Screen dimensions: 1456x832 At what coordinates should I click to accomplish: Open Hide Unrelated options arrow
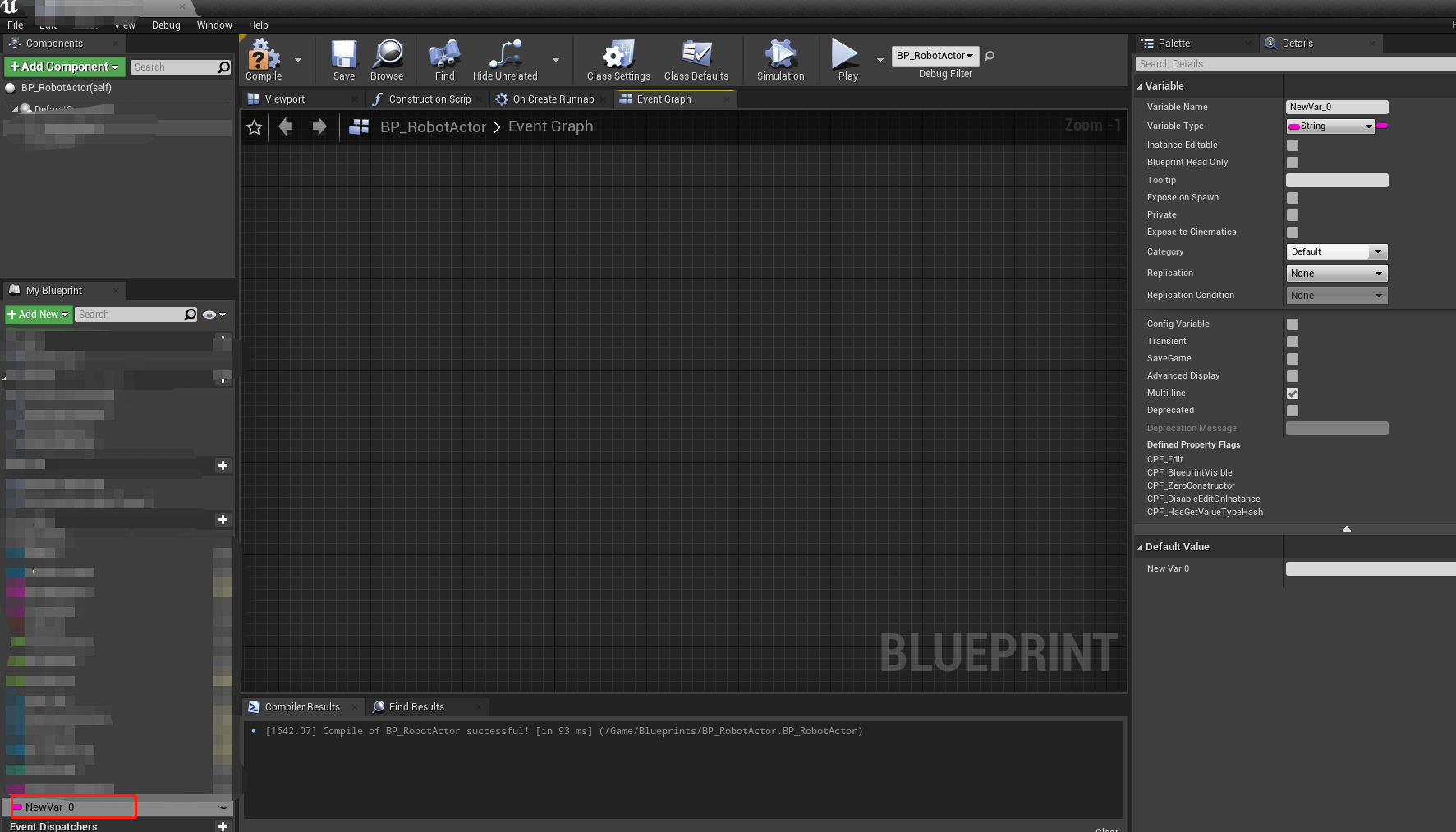tap(556, 60)
